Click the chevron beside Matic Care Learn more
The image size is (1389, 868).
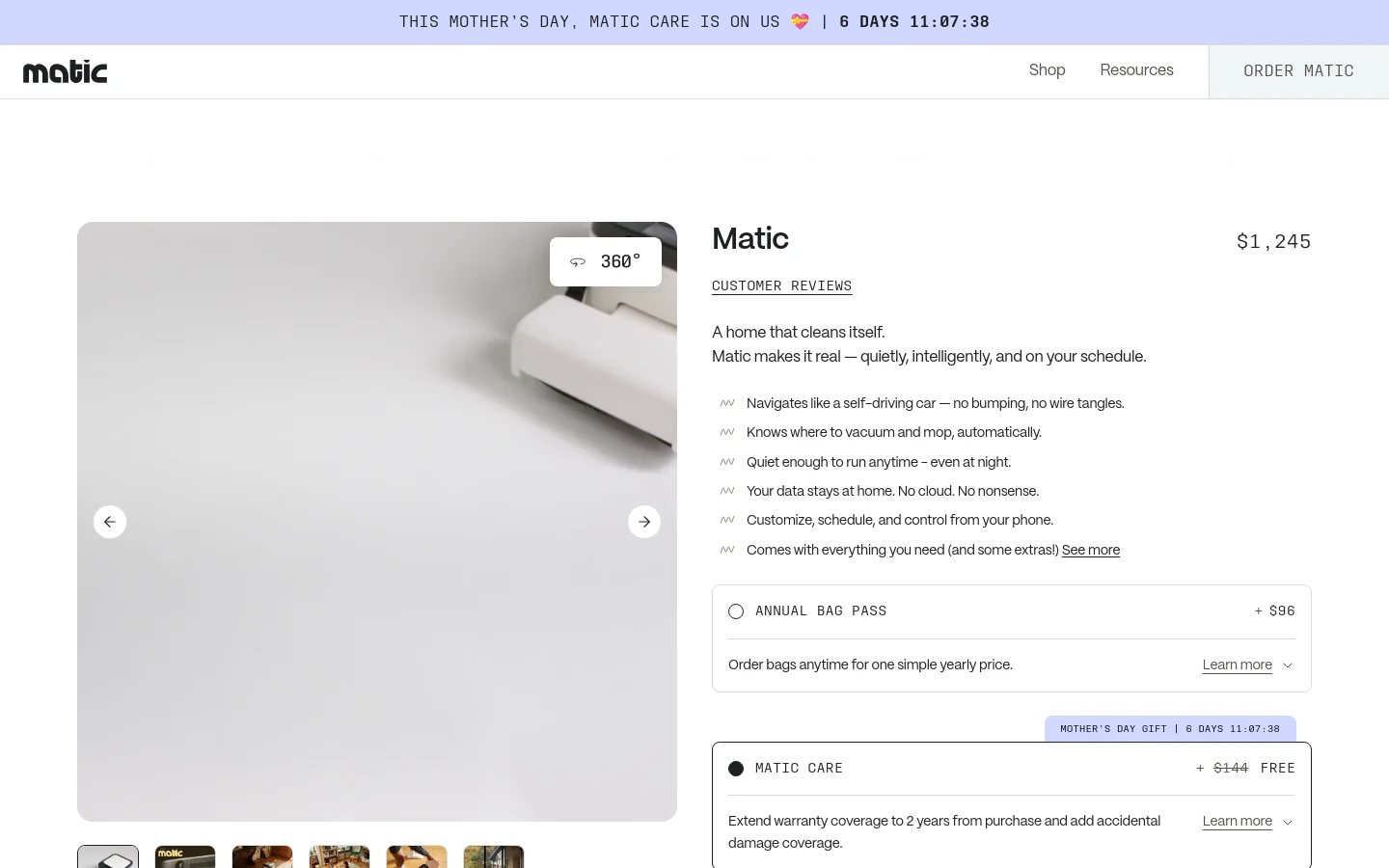[x=1288, y=822]
